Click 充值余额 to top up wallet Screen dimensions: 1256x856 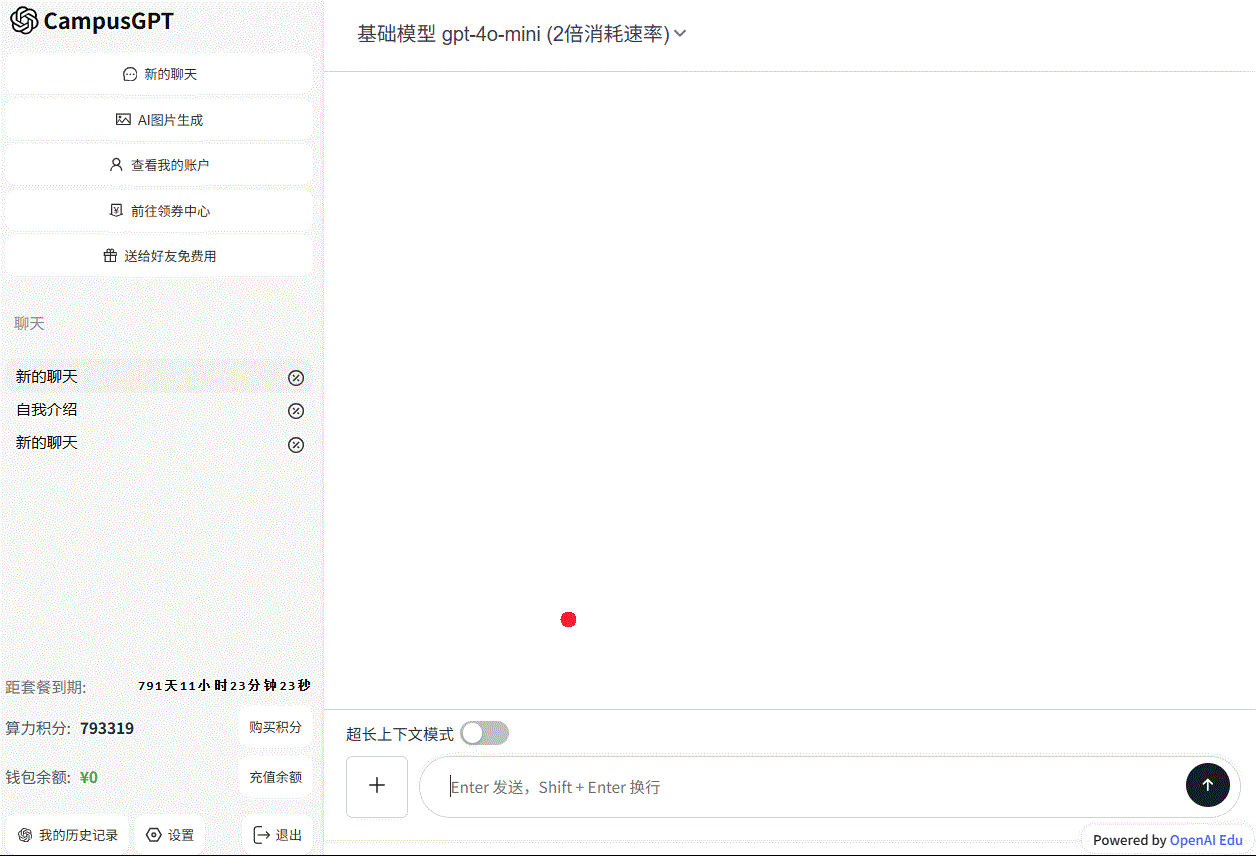[275, 777]
